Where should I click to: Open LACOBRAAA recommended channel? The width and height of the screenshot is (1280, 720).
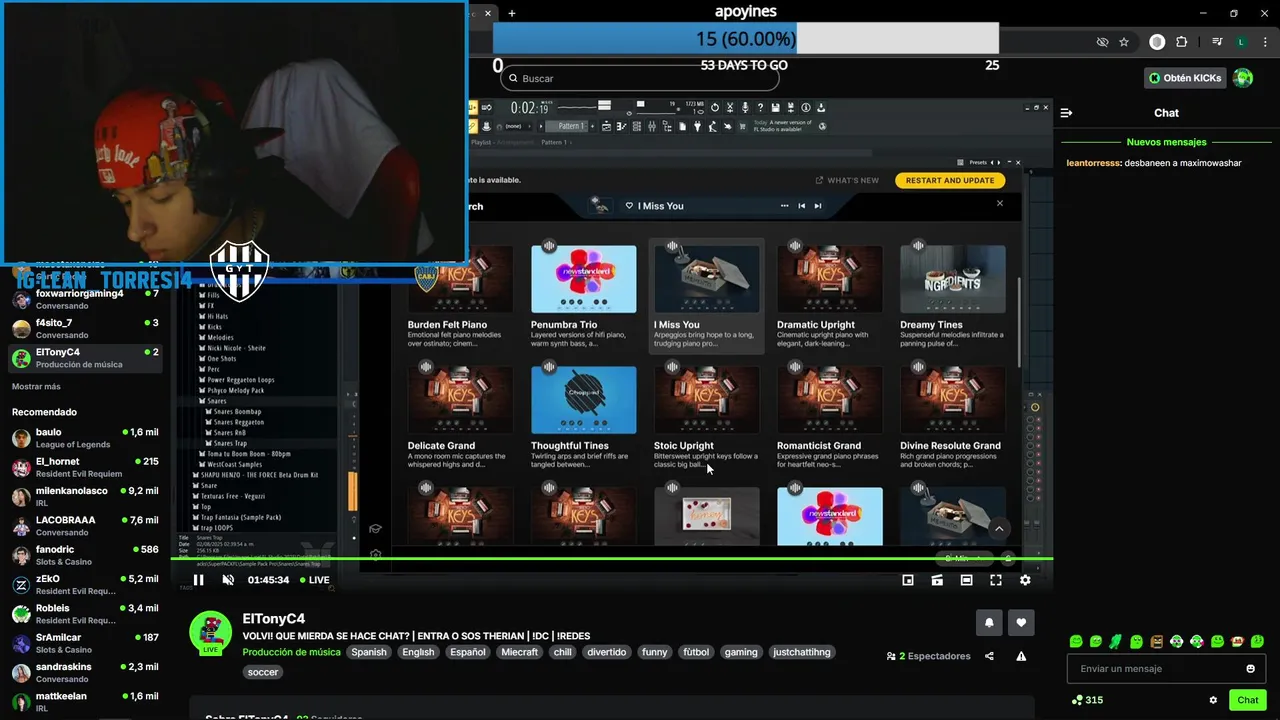pyautogui.click(x=84, y=526)
